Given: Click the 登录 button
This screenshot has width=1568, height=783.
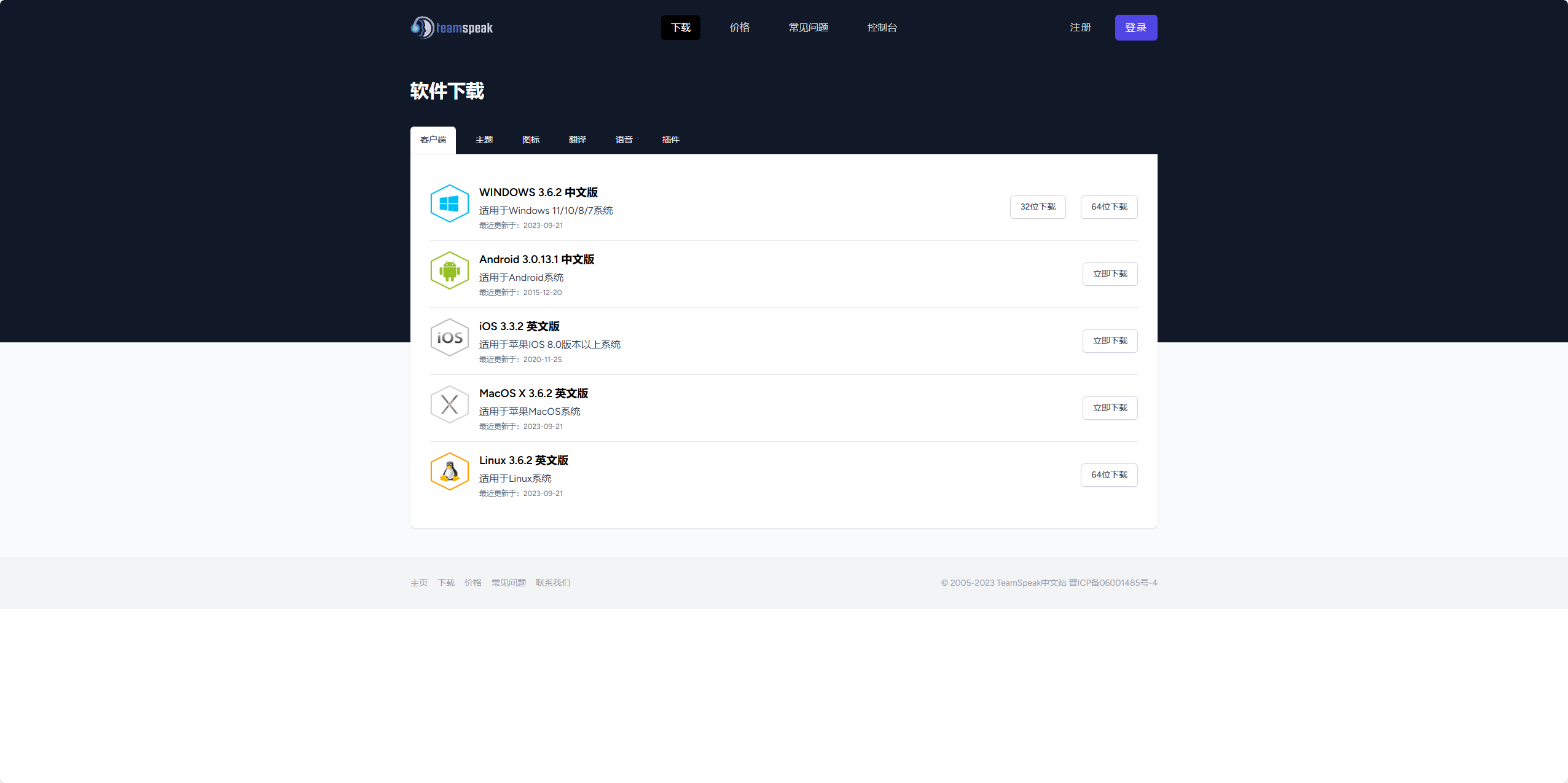Looking at the screenshot, I should click(x=1136, y=28).
